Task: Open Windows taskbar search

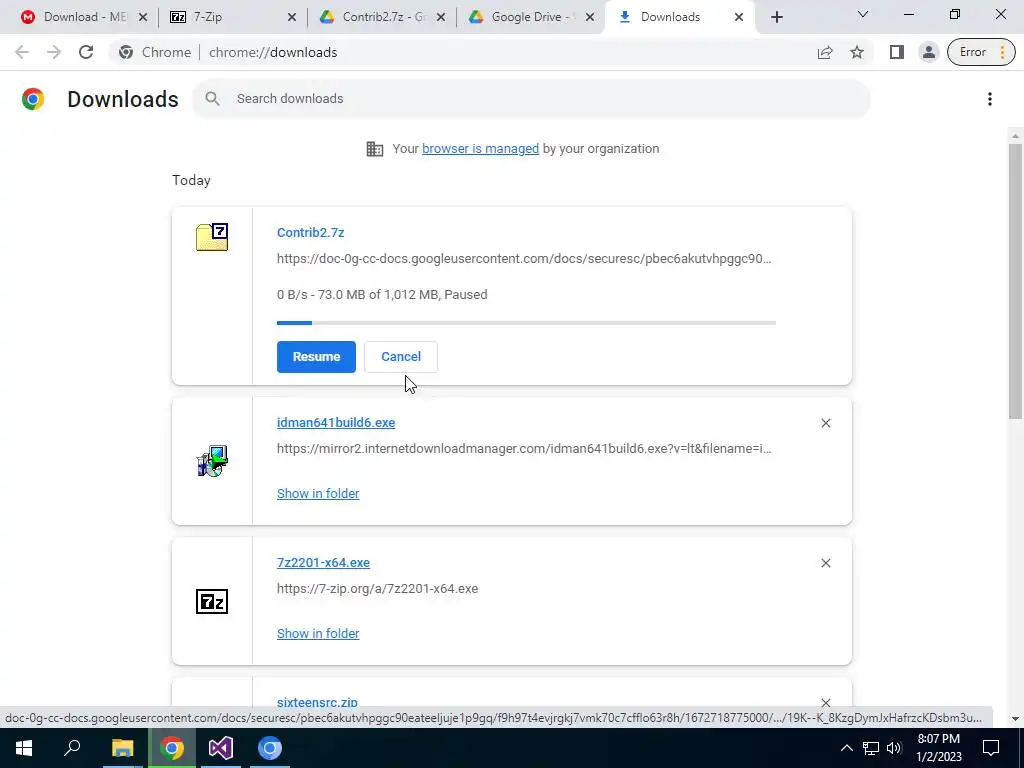Action: point(72,748)
